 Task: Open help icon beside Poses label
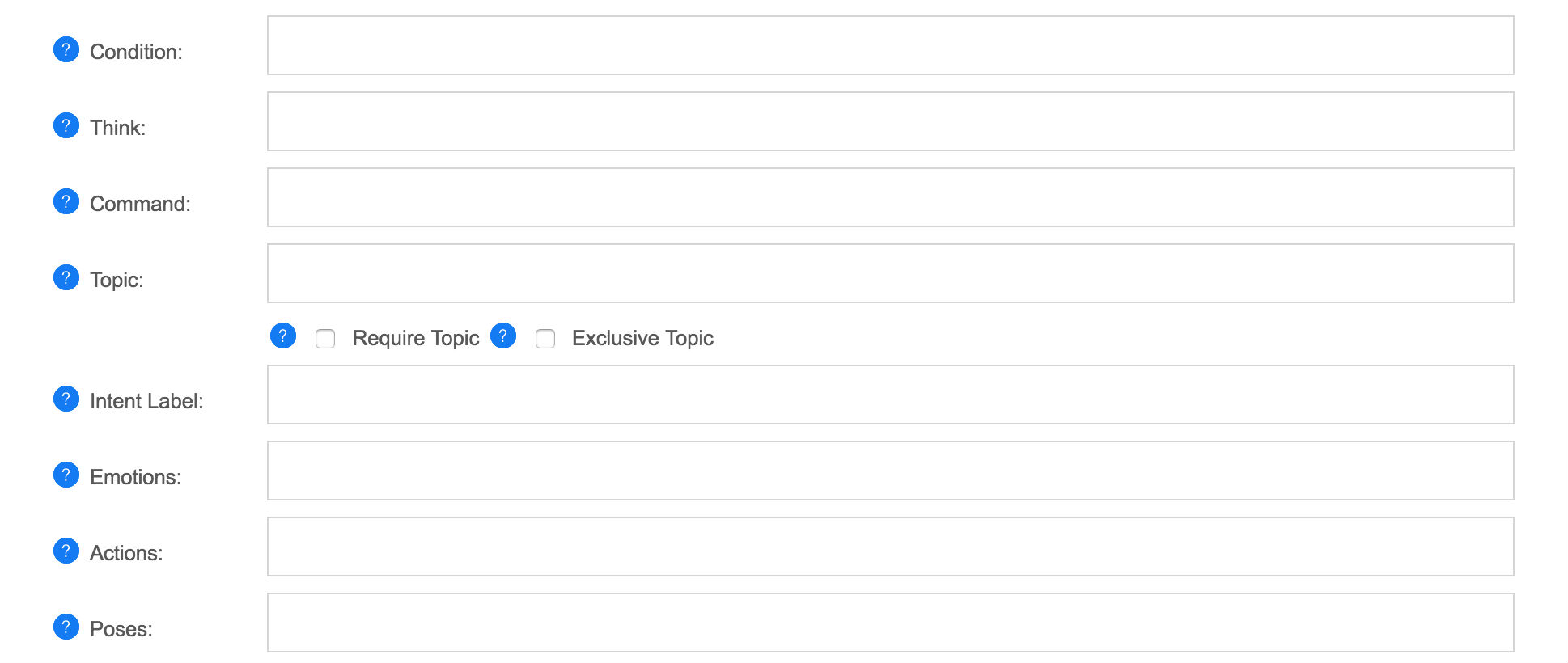66,627
